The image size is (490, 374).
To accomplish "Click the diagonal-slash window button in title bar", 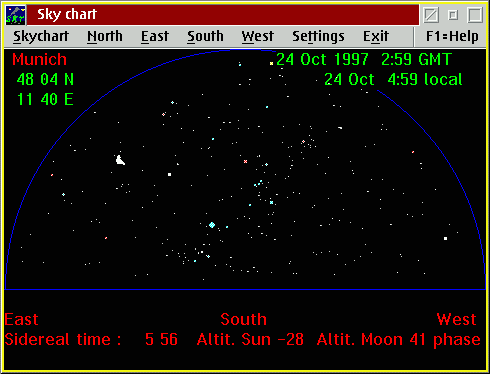I will 431,15.
